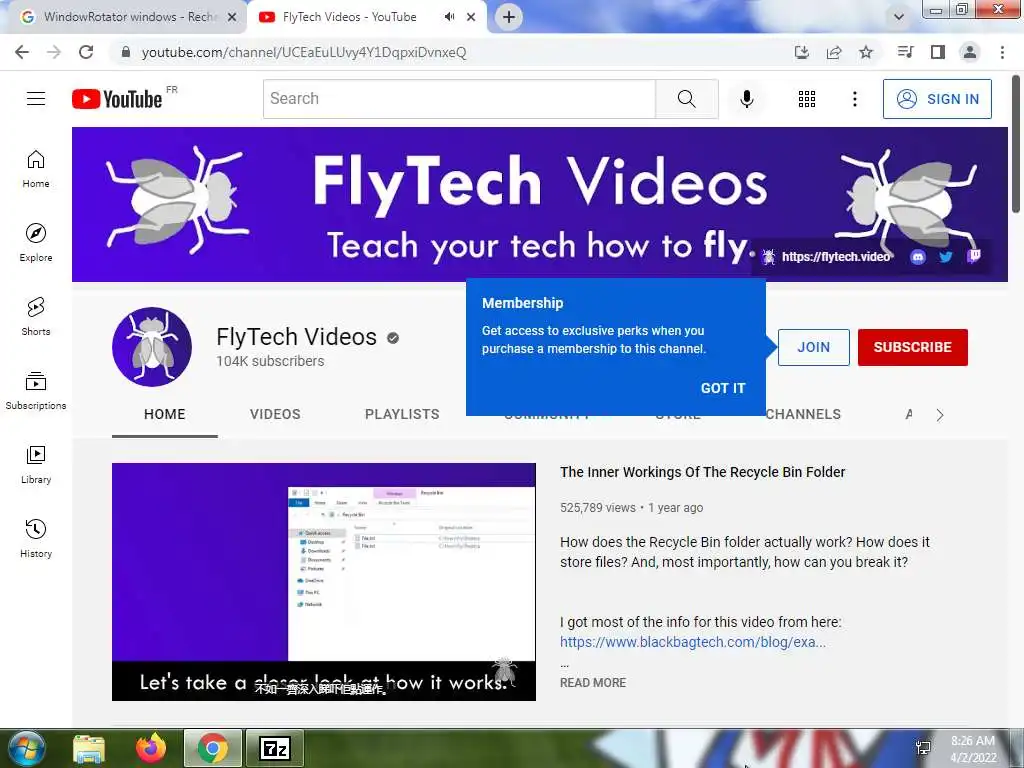Start voice search with microphone icon
This screenshot has height=768, width=1024.
pos(746,99)
